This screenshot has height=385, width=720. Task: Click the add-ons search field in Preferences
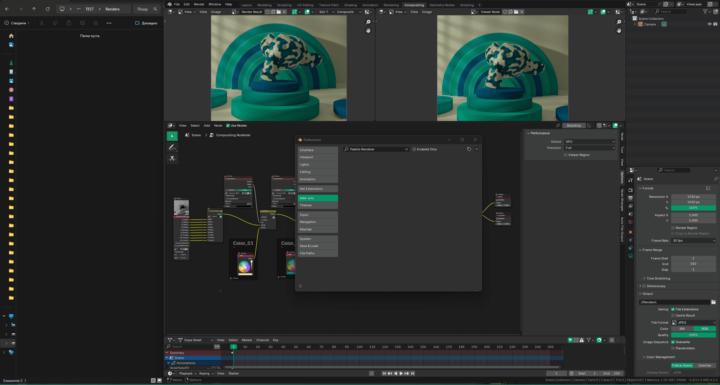point(376,149)
